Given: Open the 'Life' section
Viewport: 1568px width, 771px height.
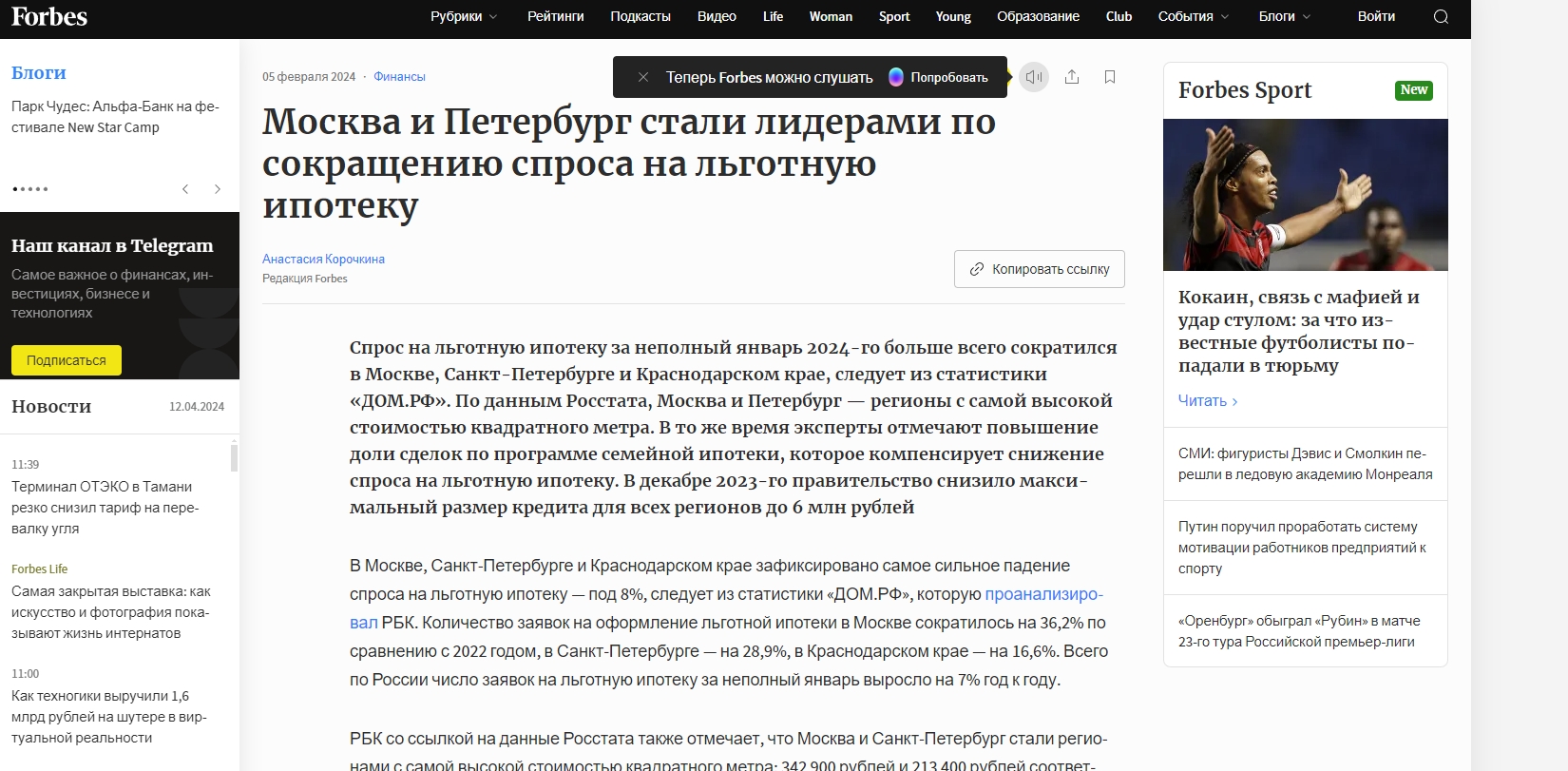Looking at the screenshot, I should 773,16.
